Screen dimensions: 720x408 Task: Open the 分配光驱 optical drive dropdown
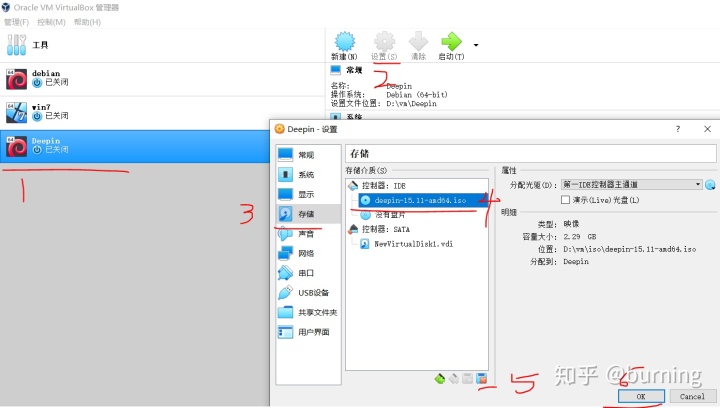pos(632,184)
